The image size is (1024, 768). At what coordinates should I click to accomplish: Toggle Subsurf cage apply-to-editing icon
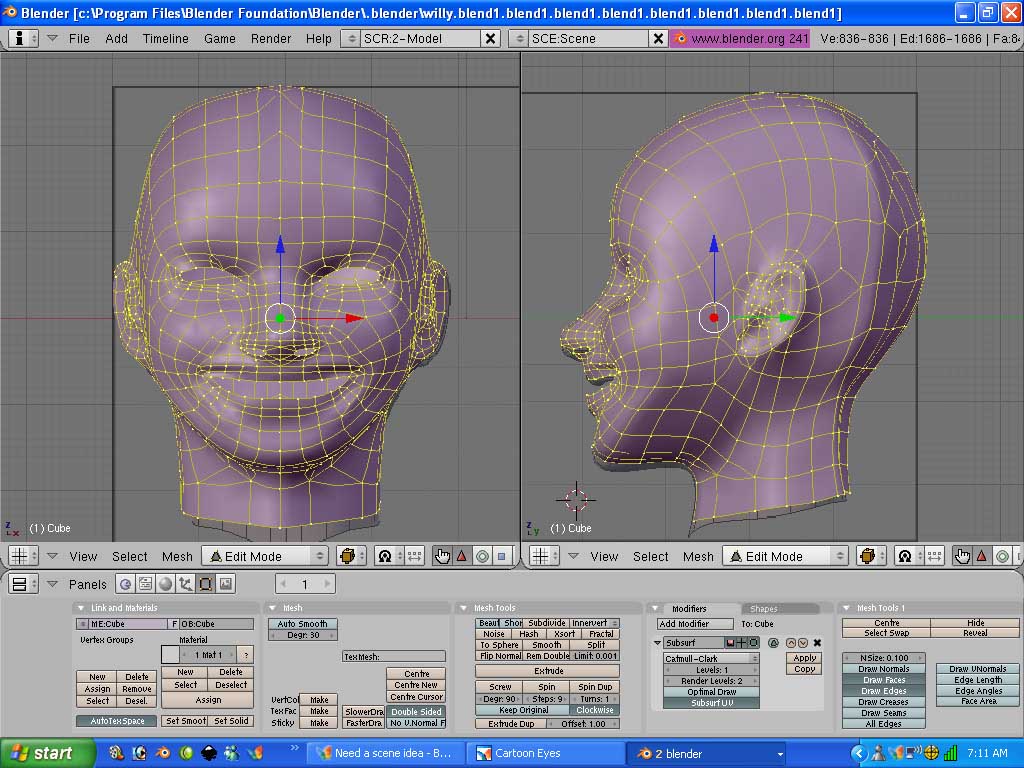773,643
